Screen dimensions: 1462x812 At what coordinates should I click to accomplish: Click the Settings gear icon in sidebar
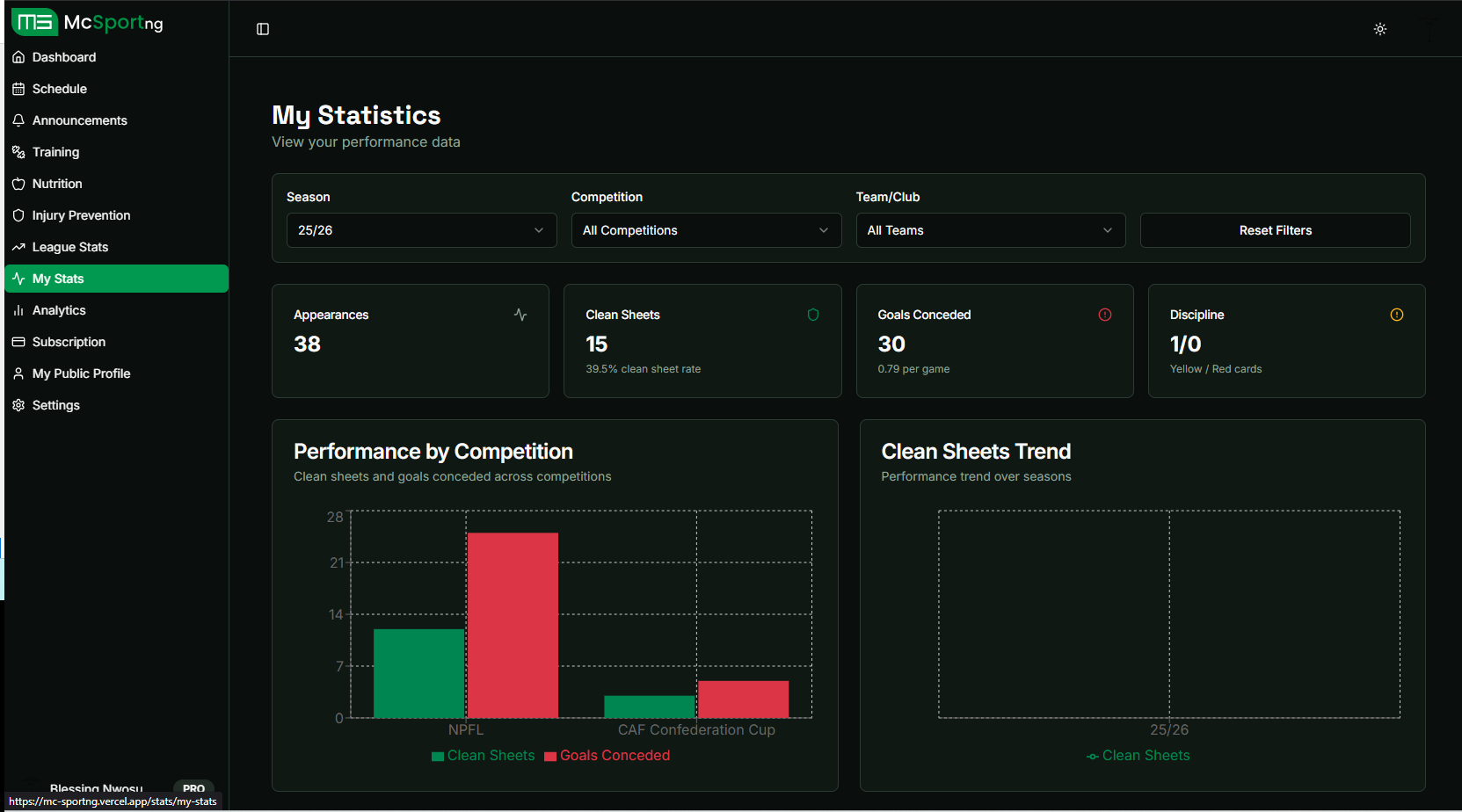point(18,405)
